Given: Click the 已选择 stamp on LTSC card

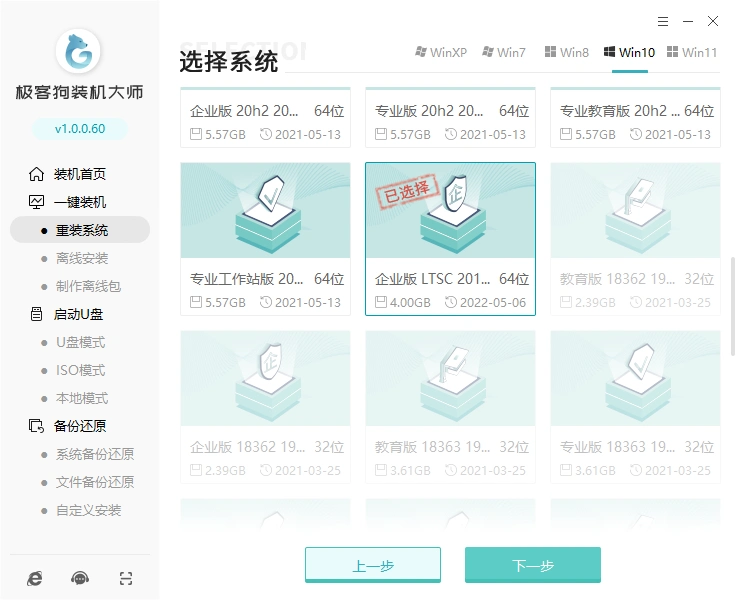Looking at the screenshot, I should click(x=406, y=192).
